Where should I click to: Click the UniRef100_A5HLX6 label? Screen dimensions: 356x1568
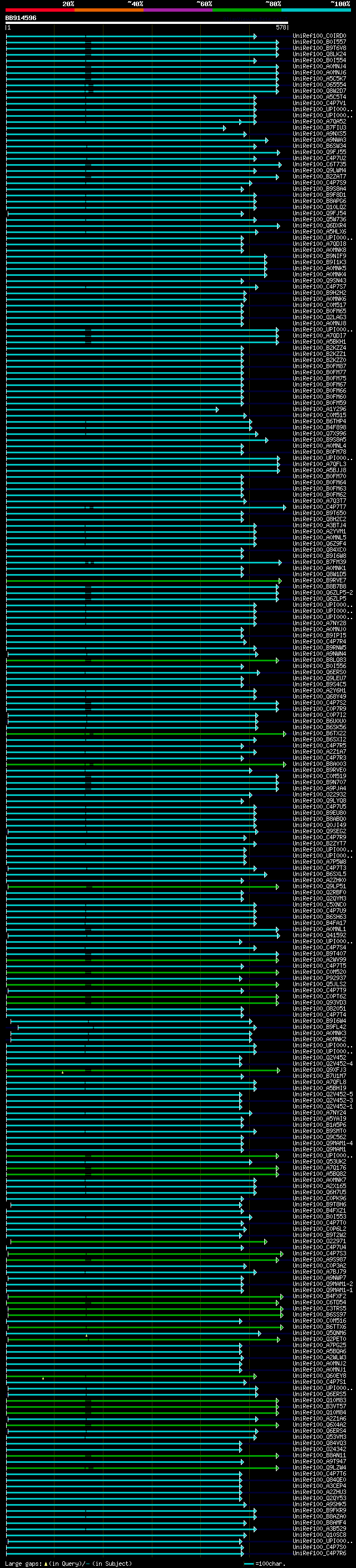point(319,231)
